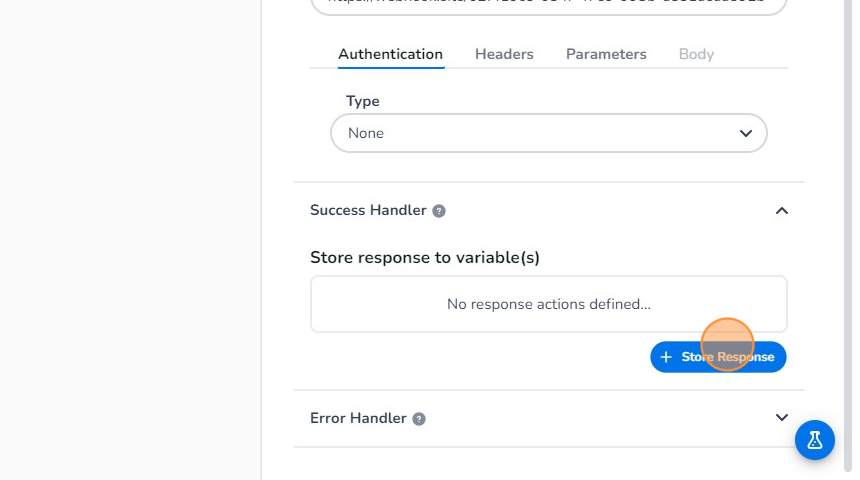Expand the Error Handler section chevron
Image resolution: width=860 pixels, height=480 pixels.
pyautogui.click(x=782, y=418)
